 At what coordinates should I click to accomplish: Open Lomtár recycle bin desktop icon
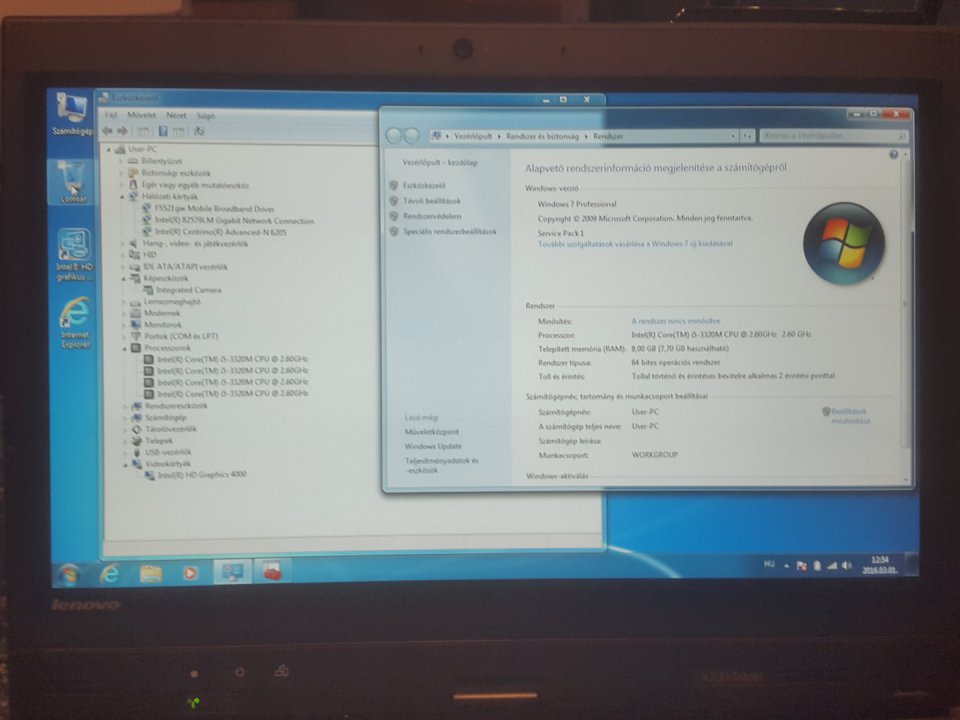coord(73,181)
